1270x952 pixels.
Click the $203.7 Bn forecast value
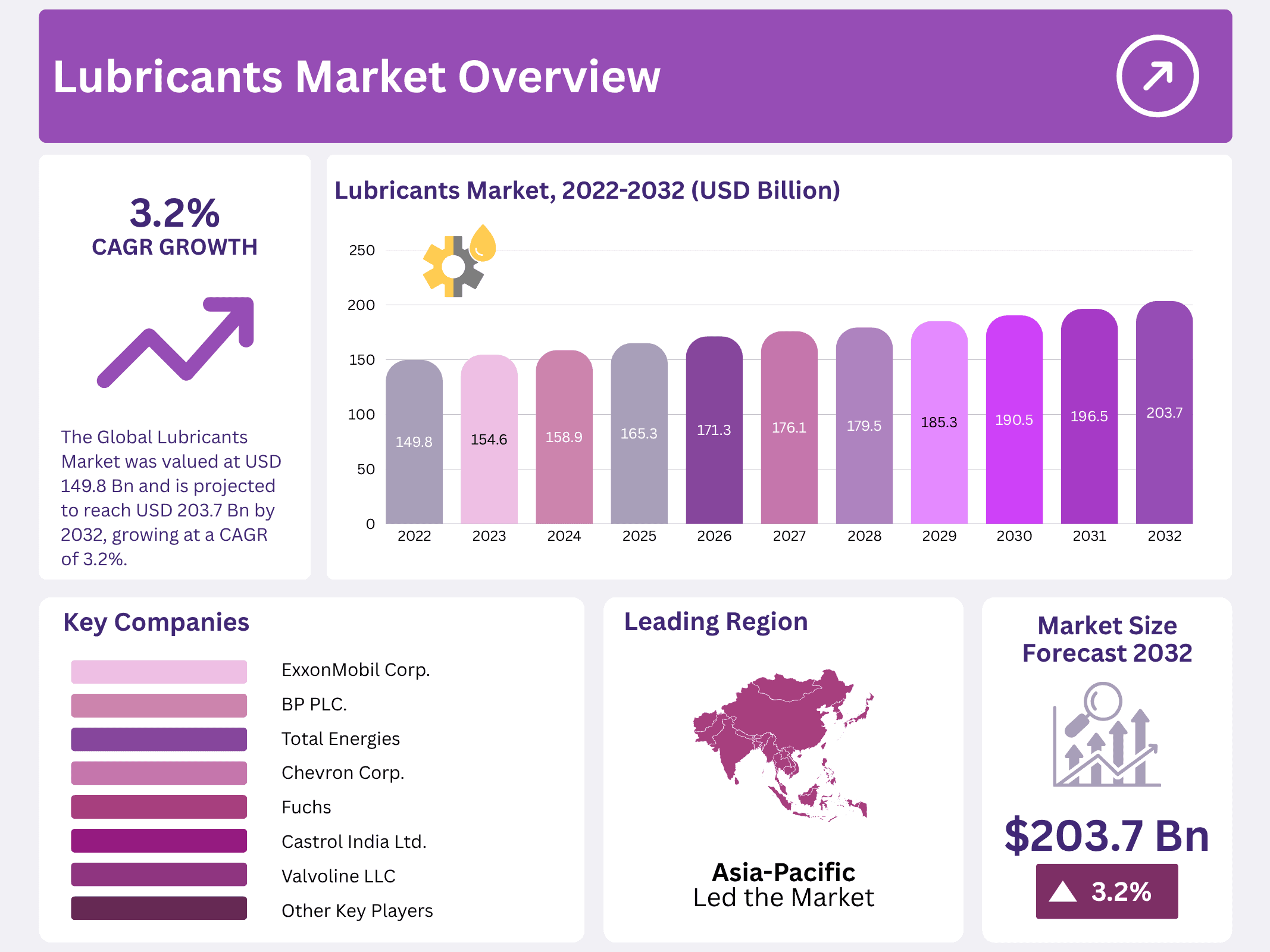click(1106, 835)
